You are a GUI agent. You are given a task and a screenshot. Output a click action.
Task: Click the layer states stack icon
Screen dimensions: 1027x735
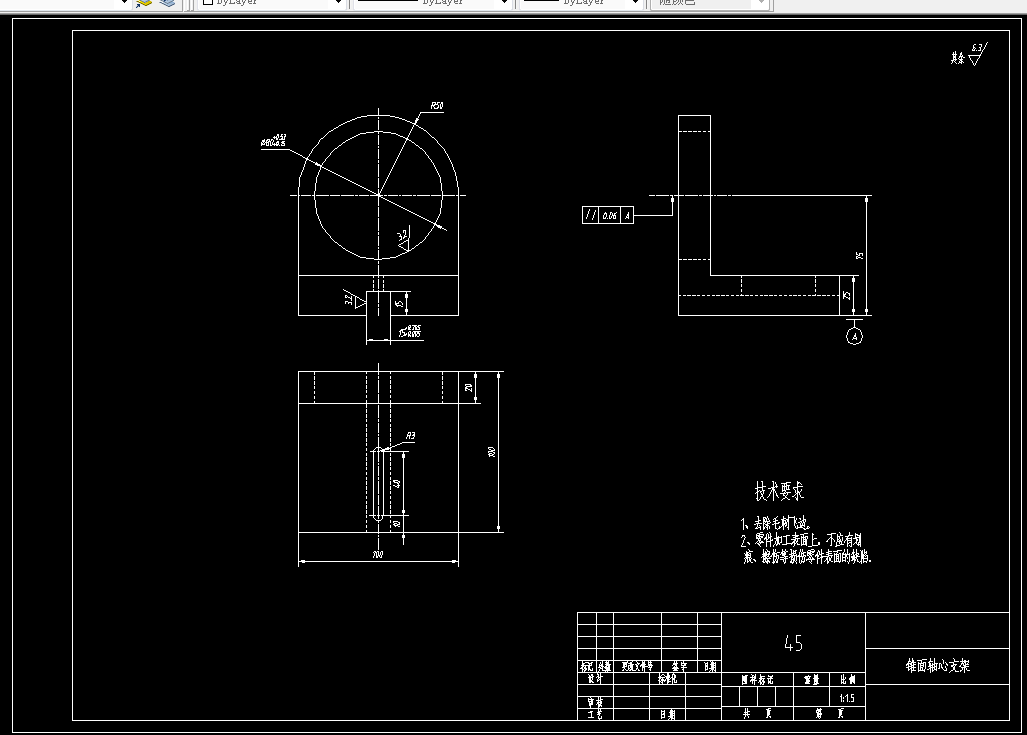(168, 3)
